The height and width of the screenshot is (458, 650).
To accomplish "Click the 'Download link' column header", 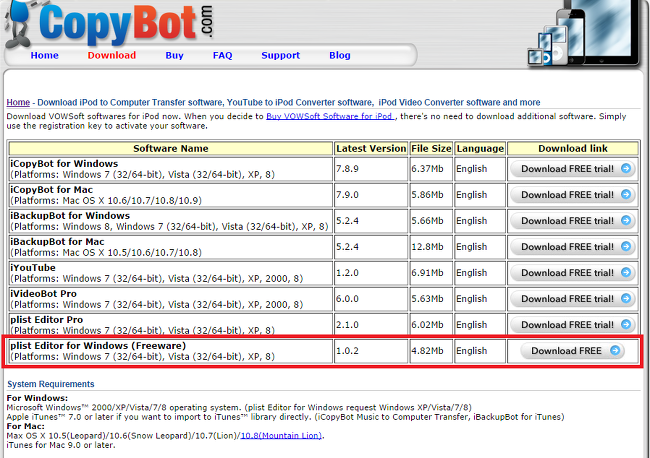I will coord(573,148).
